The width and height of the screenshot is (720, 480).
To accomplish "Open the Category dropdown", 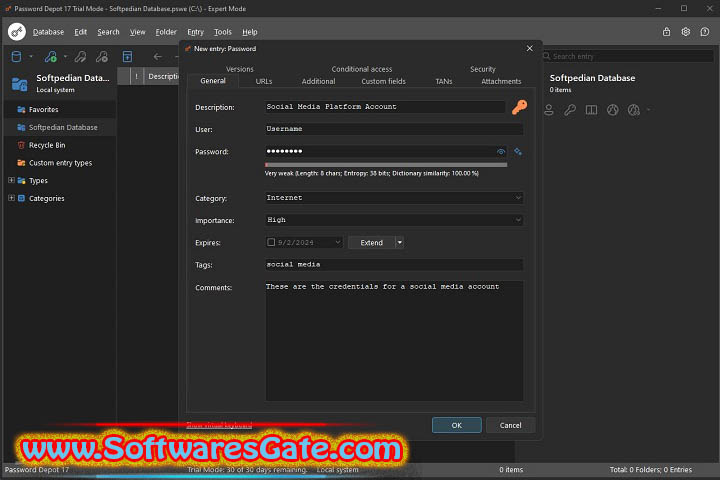I will [518, 198].
